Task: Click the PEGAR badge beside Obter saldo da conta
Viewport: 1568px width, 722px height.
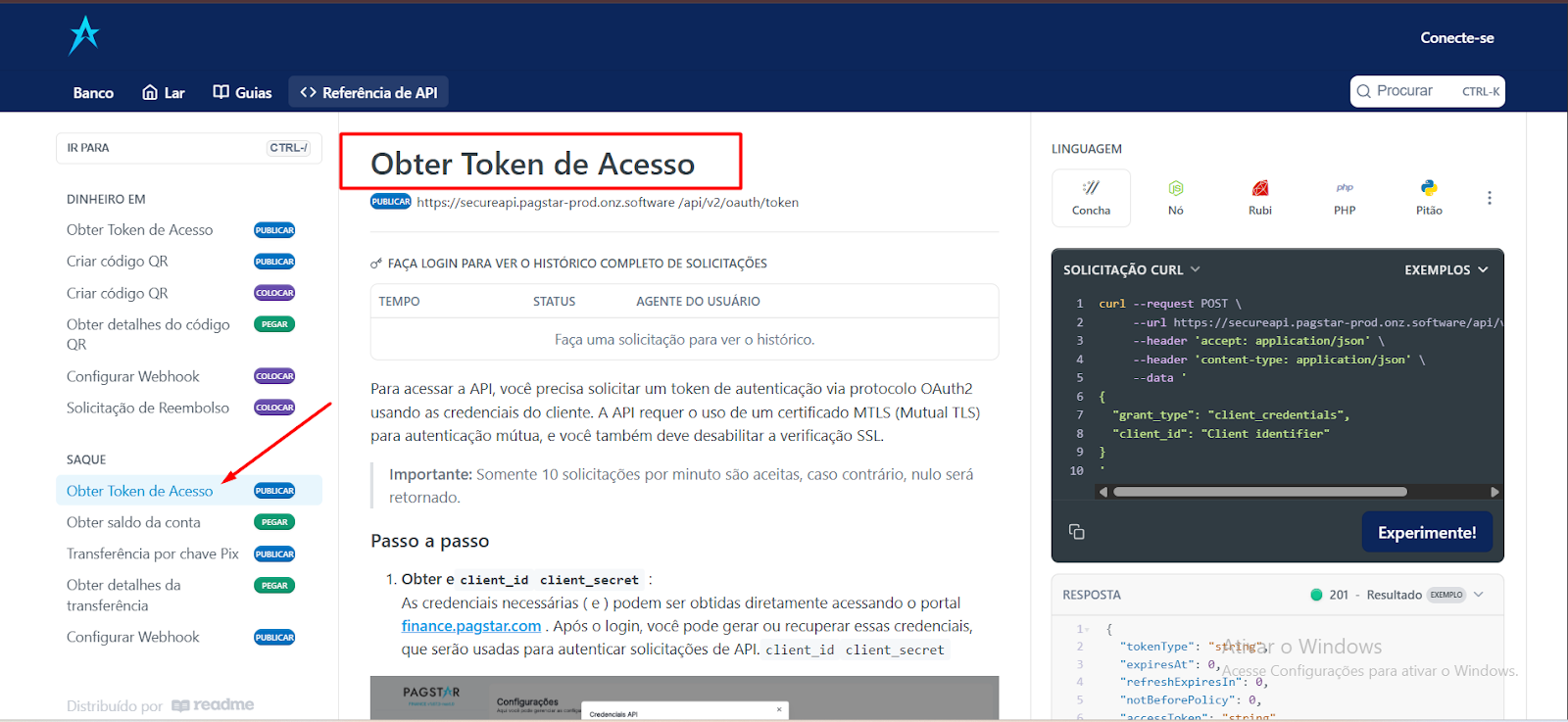Action: 274,522
